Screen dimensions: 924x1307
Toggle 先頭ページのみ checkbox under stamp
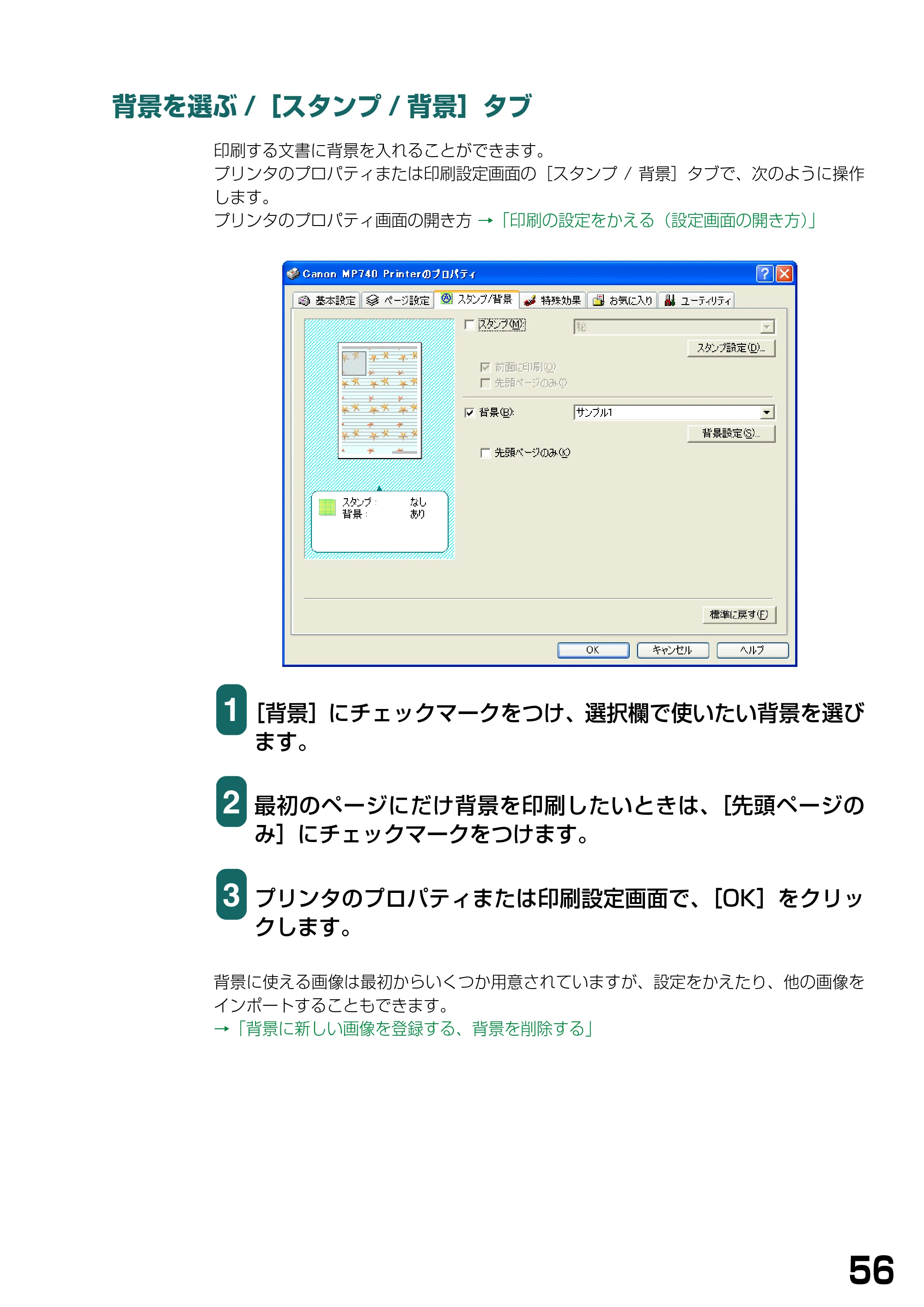485,383
